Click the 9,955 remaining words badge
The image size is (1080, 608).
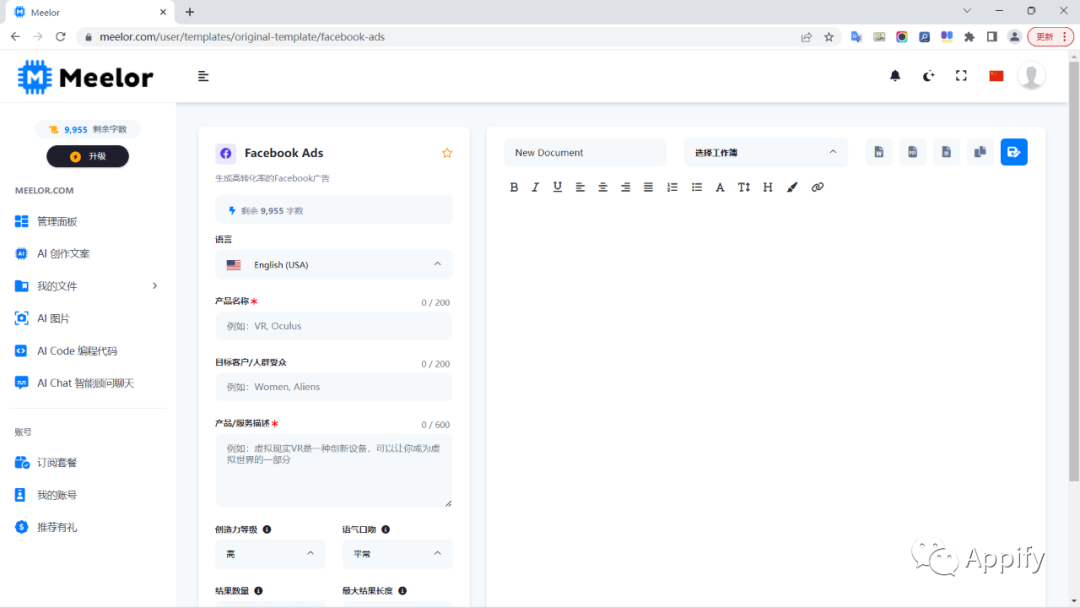pyautogui.click(x=87, y=129)
